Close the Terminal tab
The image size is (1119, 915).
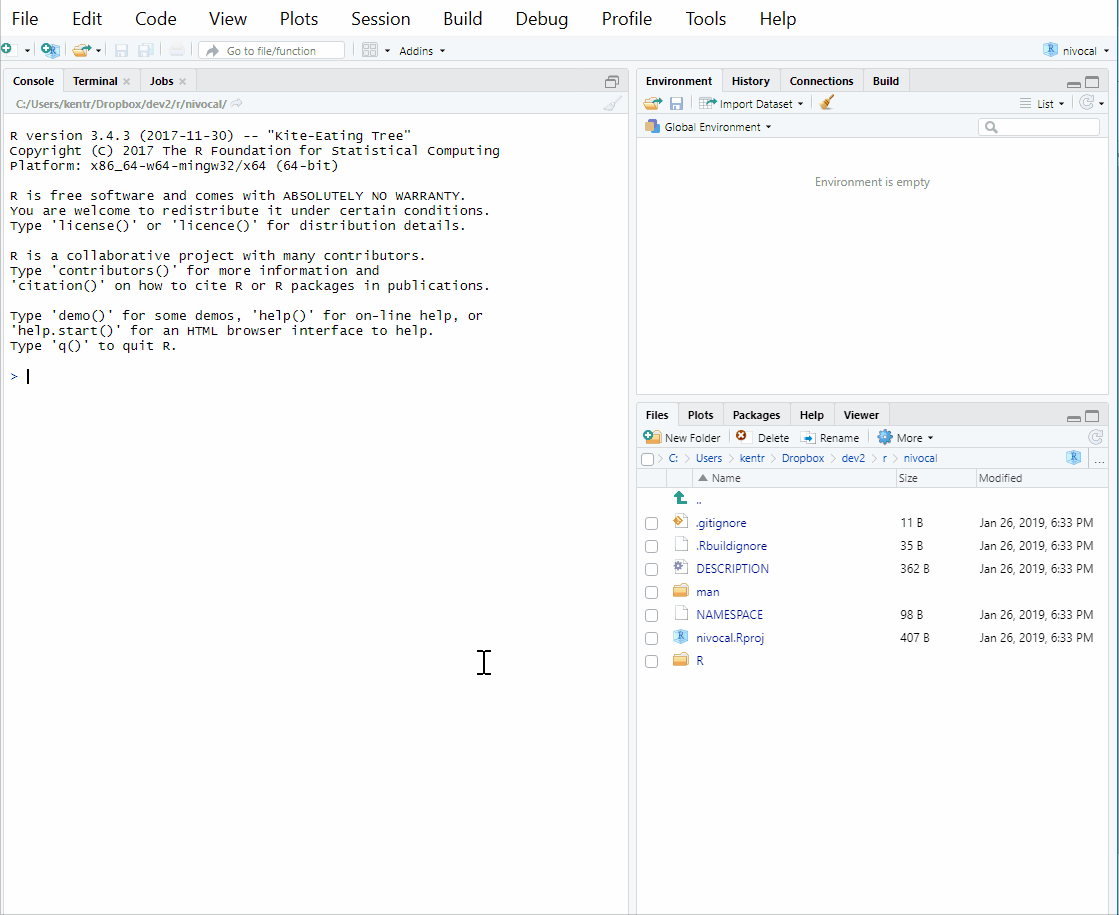[126, 81]
